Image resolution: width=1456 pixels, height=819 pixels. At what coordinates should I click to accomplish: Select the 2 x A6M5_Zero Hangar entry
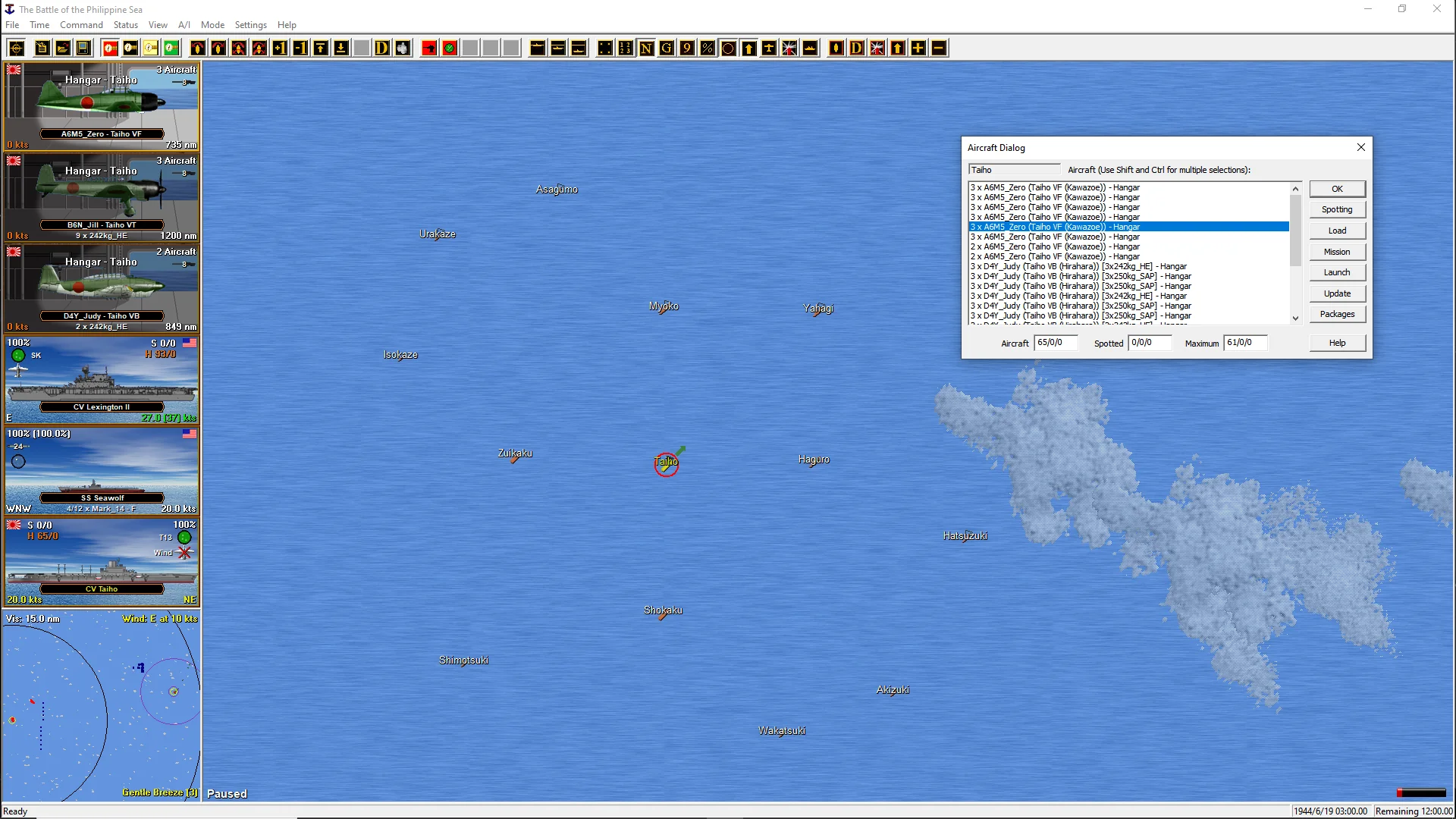tap(1054, 246)
